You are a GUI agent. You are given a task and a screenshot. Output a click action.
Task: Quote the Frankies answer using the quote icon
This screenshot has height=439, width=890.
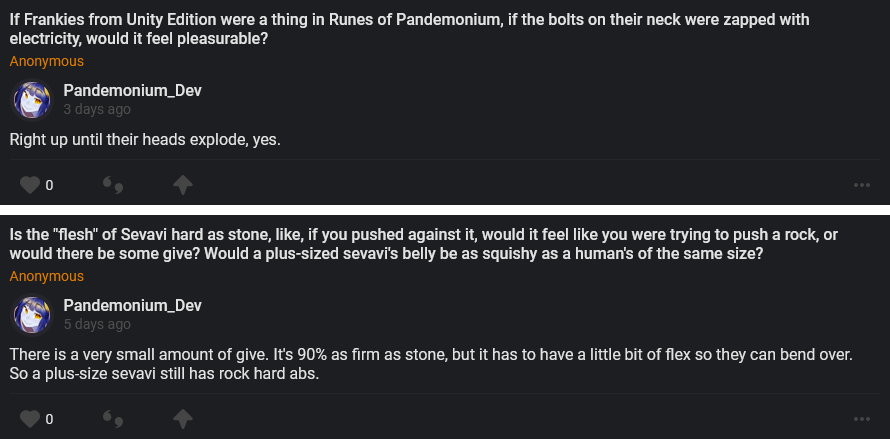(113, 185)
